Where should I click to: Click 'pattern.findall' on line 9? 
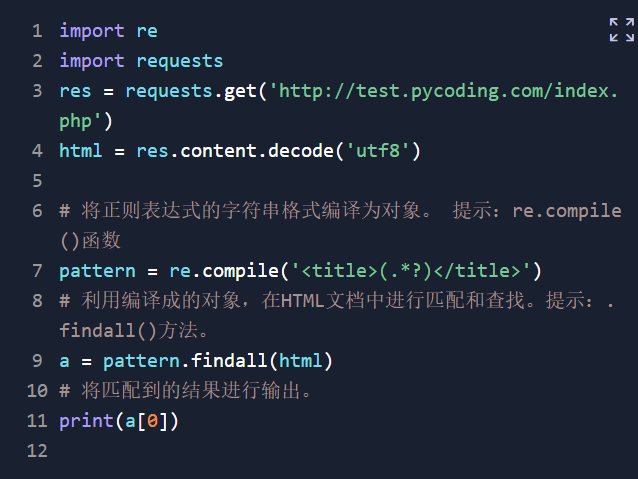coord(185,361)
